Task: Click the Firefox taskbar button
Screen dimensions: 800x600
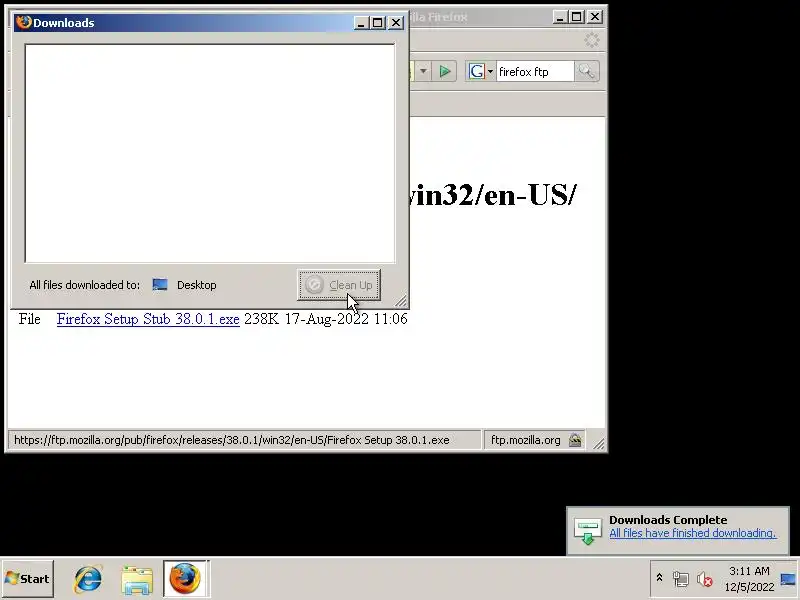Action: 186,578
